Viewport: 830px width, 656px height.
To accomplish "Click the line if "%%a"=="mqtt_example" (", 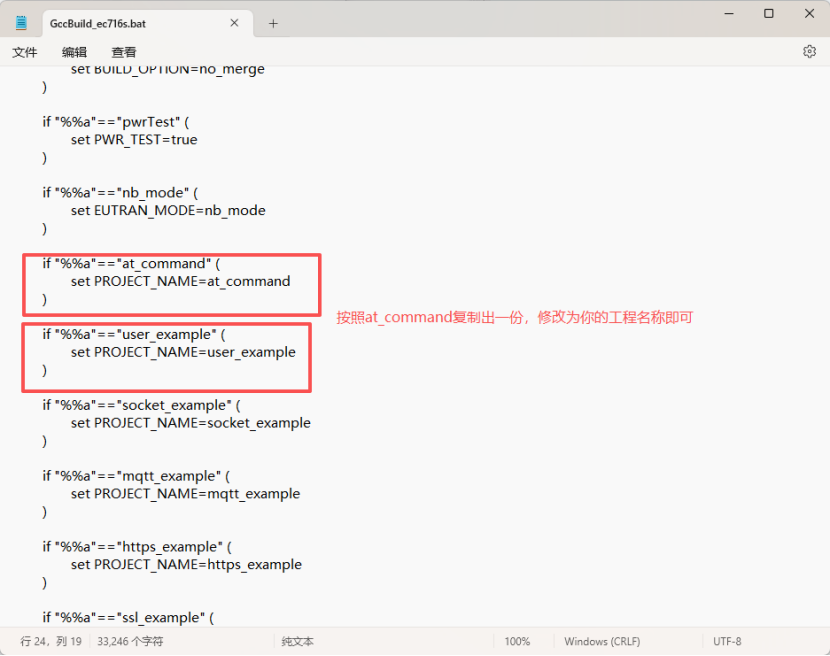I will (x=136, y=477).
